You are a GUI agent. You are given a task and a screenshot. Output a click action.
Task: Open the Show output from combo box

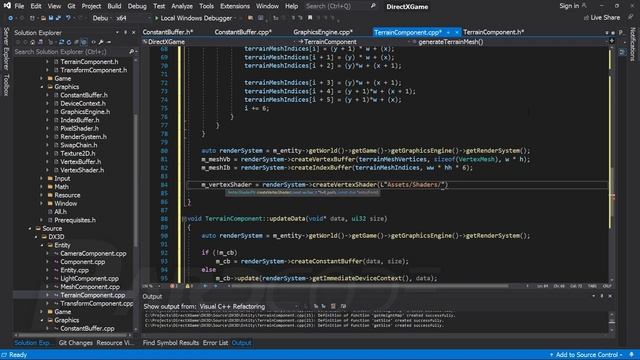pos(249,307)
